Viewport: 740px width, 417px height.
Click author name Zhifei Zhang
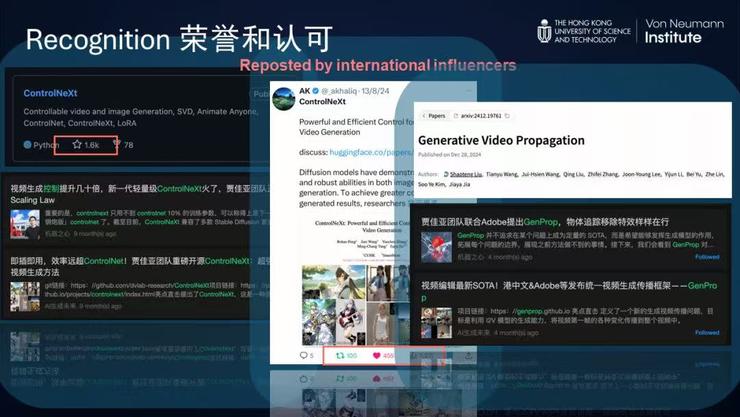603,174
